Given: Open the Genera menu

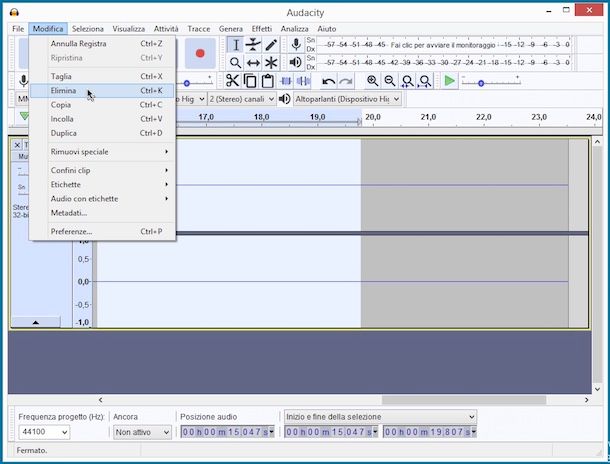Looking at the screenshot, I should 231,29.
